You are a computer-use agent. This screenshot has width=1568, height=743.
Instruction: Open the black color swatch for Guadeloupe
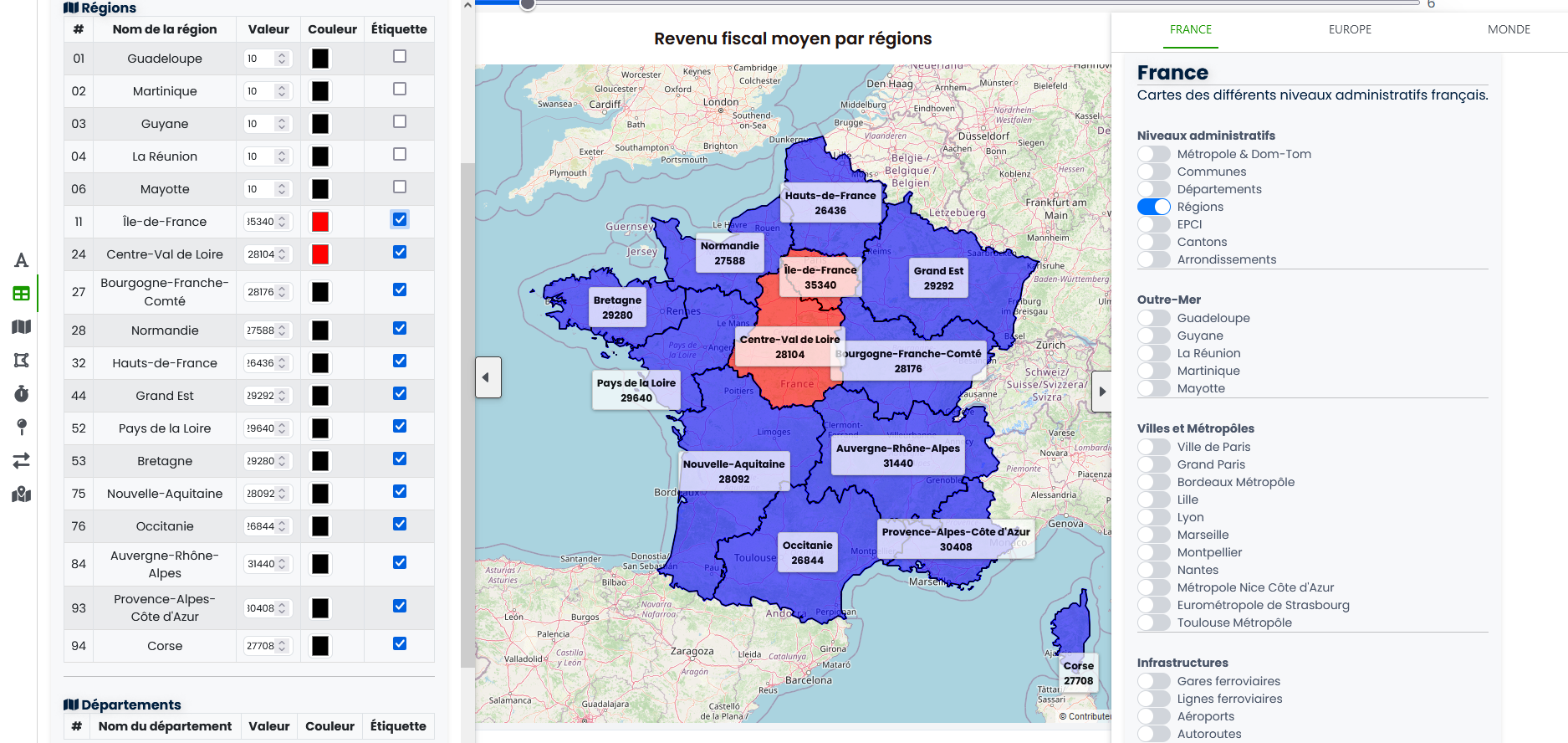click(x=320, y=59)
